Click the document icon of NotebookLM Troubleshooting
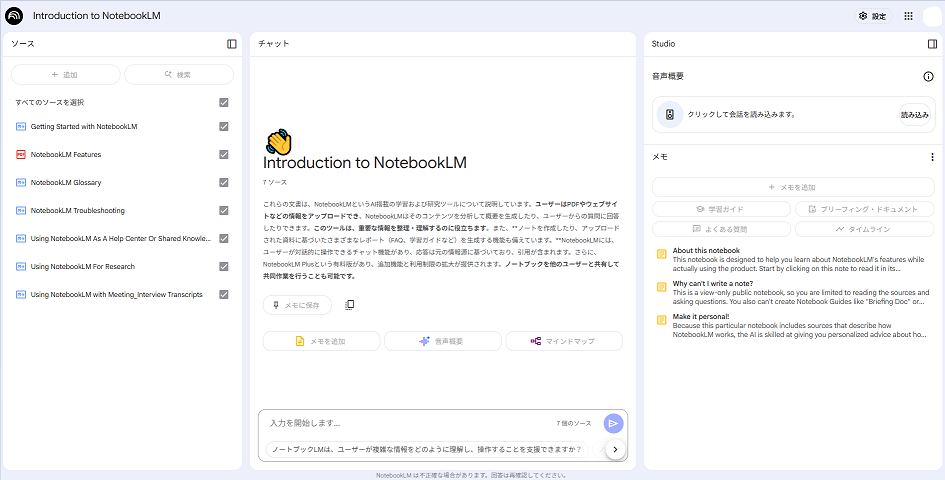 point(21,210)
